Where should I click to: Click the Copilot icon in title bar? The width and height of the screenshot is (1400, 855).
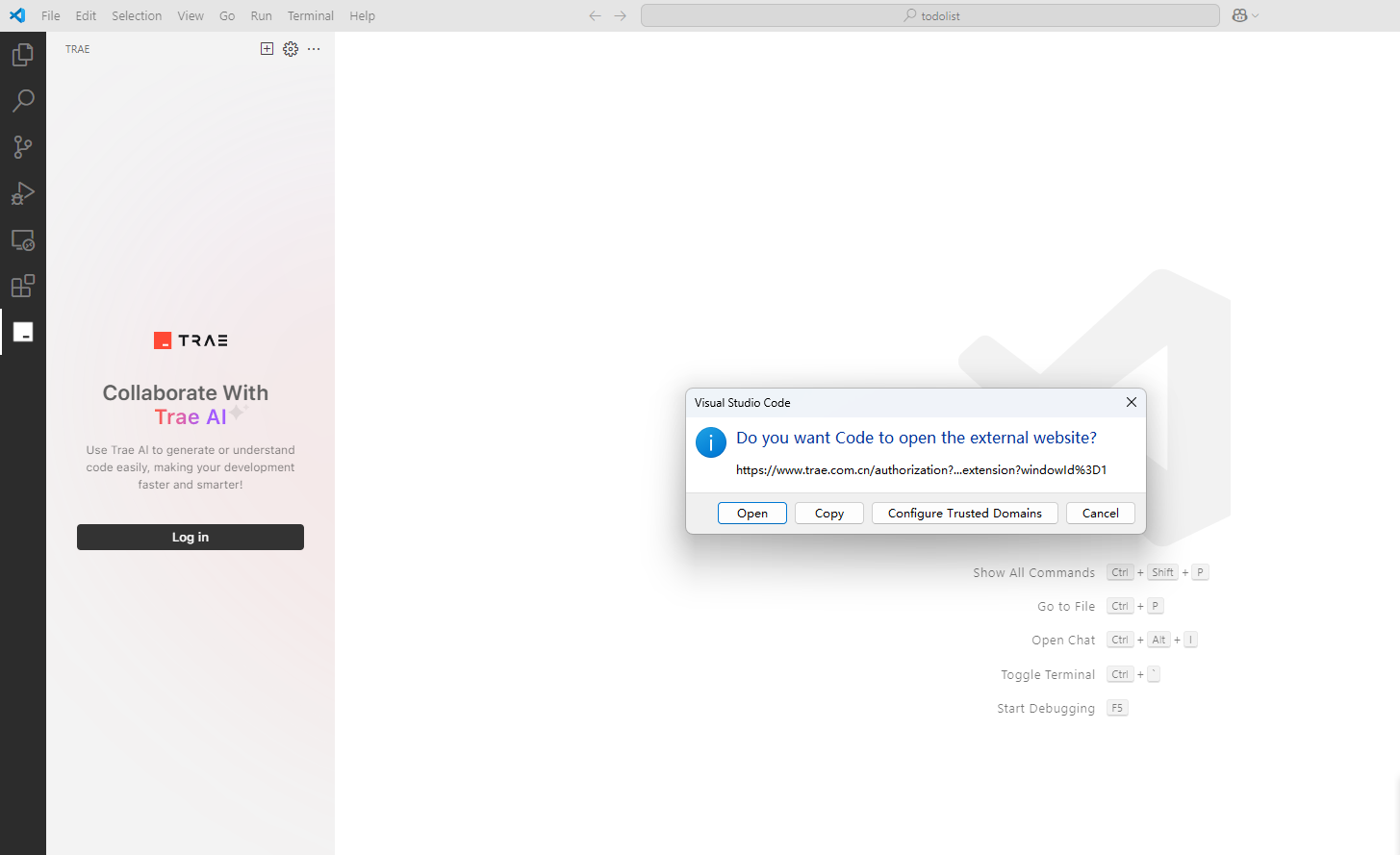point(1239,15)
